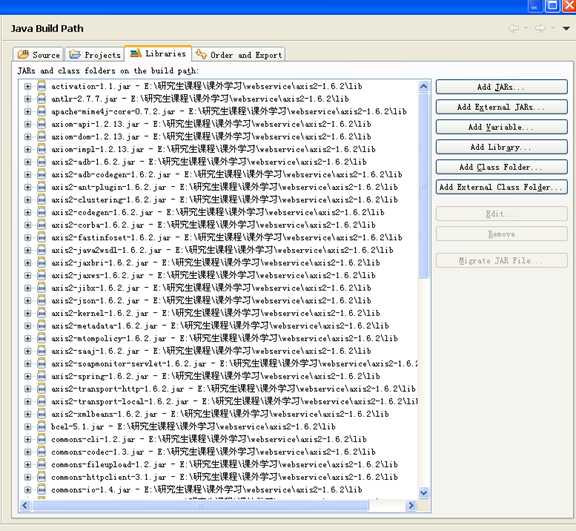The image size is (576, 531).
Task: Click jar icon of activation-1.1.jar
Action: pyautogui.click(x=42, y=86)
